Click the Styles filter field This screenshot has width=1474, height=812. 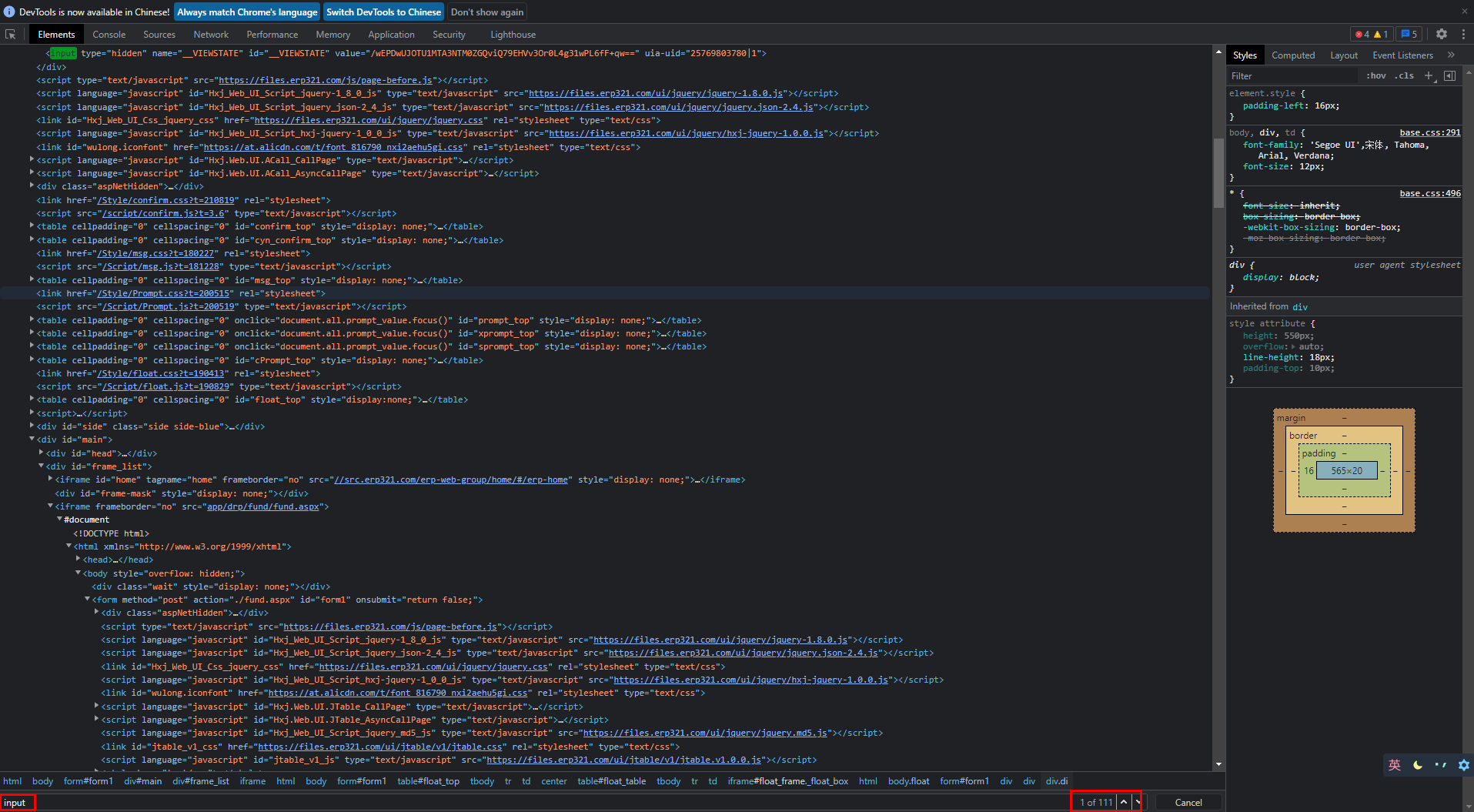pos(1293,75)
